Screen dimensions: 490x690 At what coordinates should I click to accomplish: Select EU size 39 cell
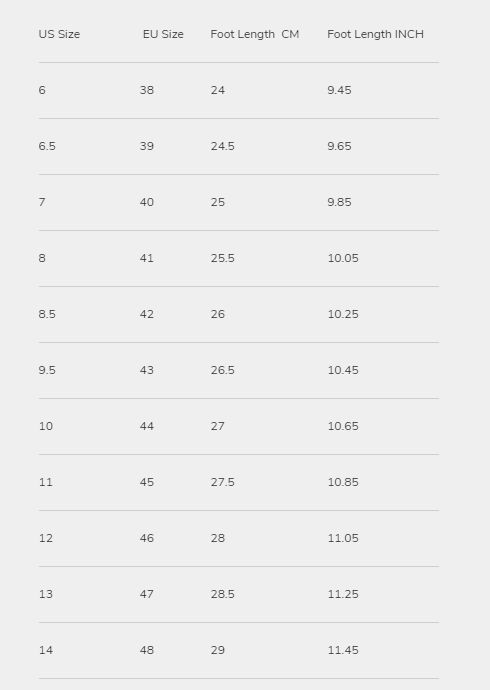(x=147, y=146)
